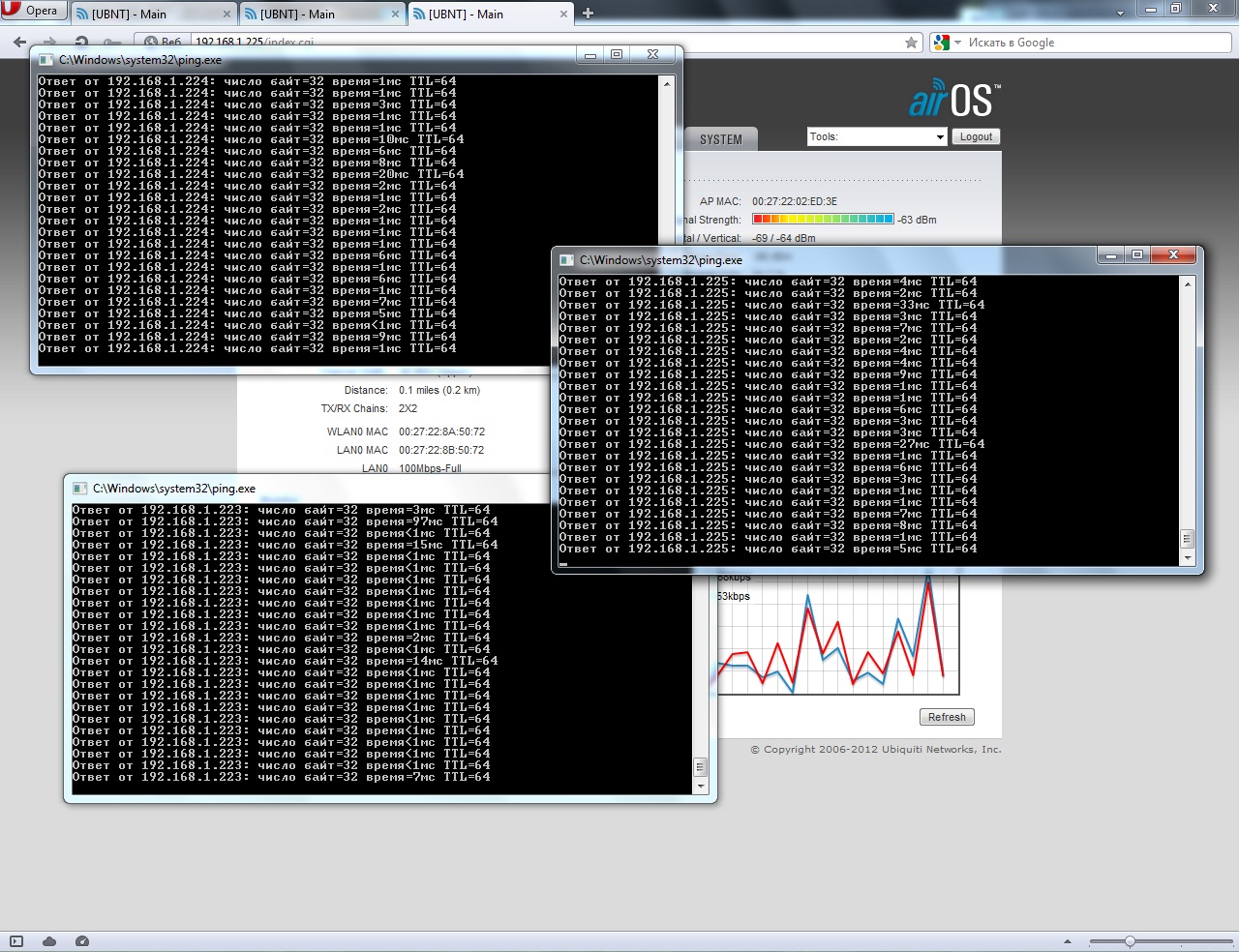Open the Opera main menu button
This screenshot has width=1239, height=952.
coord(32,11)
